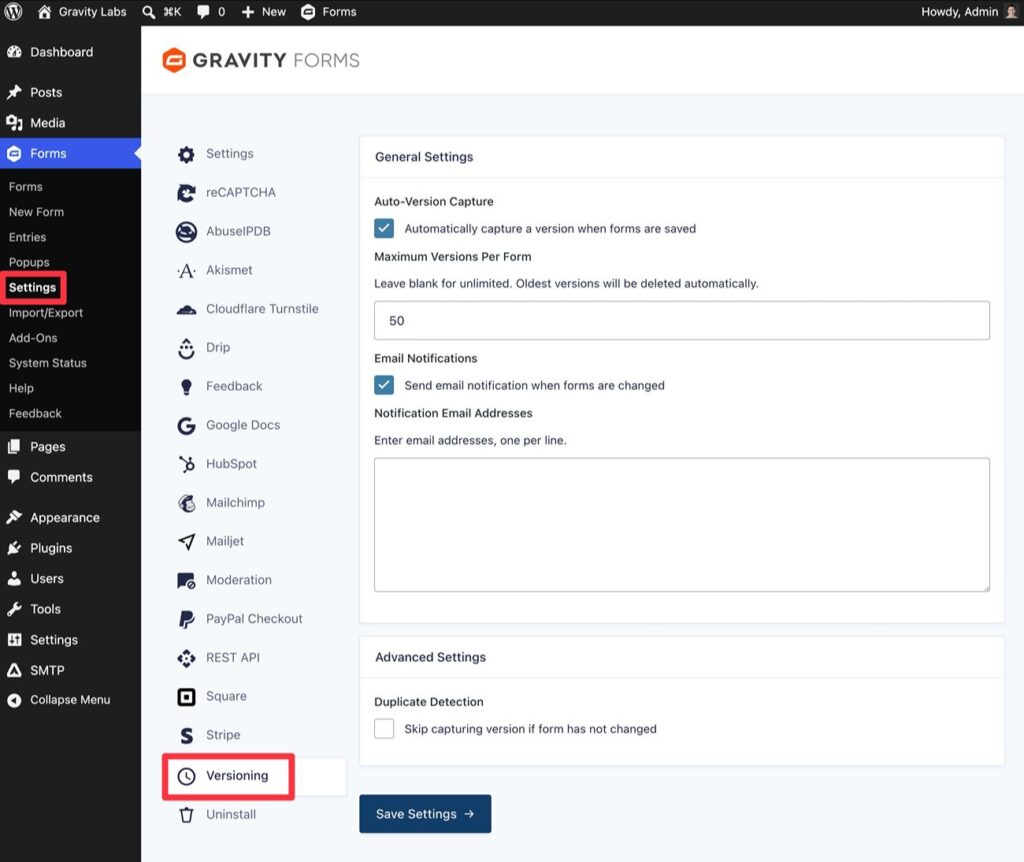Screen dimensions: 1024x862
Task: Click the Users person icon
Action: point(14,579)
